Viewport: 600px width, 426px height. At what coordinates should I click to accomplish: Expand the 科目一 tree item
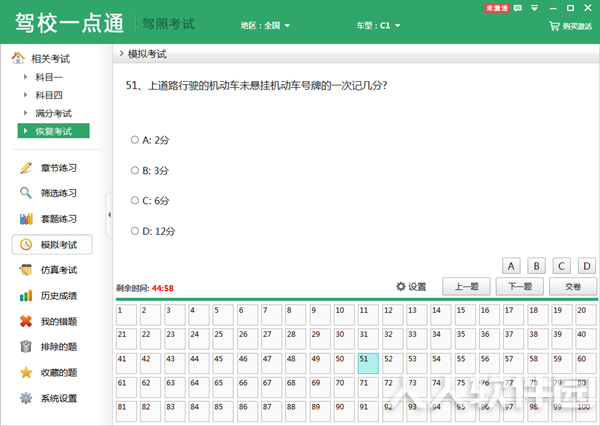click(25, 77)
